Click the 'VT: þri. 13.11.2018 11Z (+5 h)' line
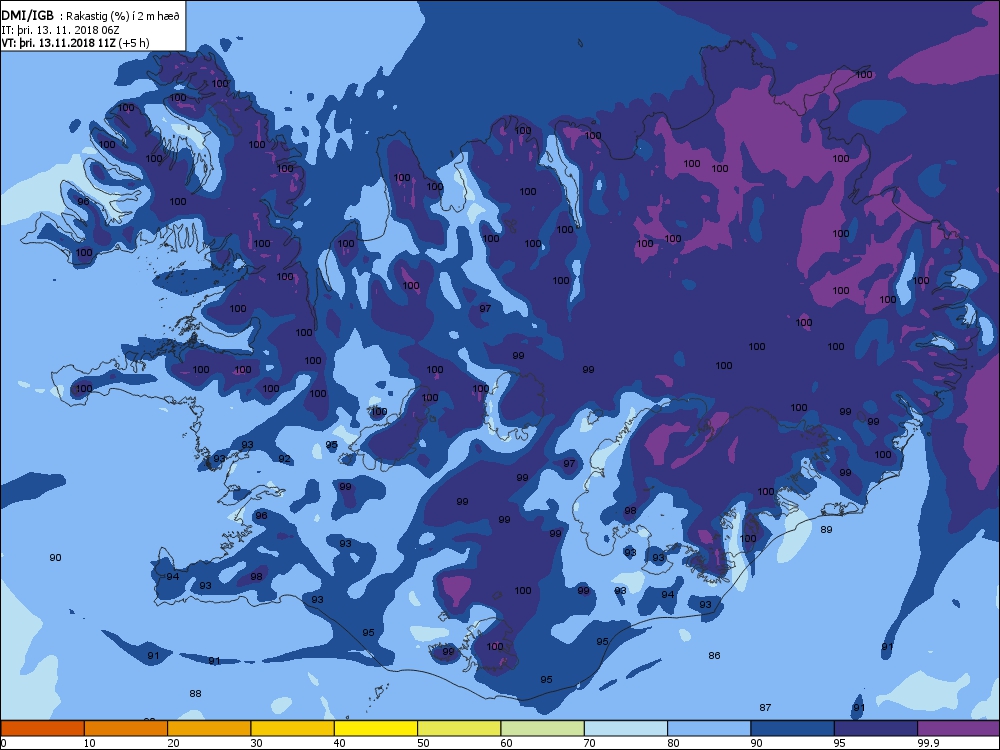 [x=75, y=43]
